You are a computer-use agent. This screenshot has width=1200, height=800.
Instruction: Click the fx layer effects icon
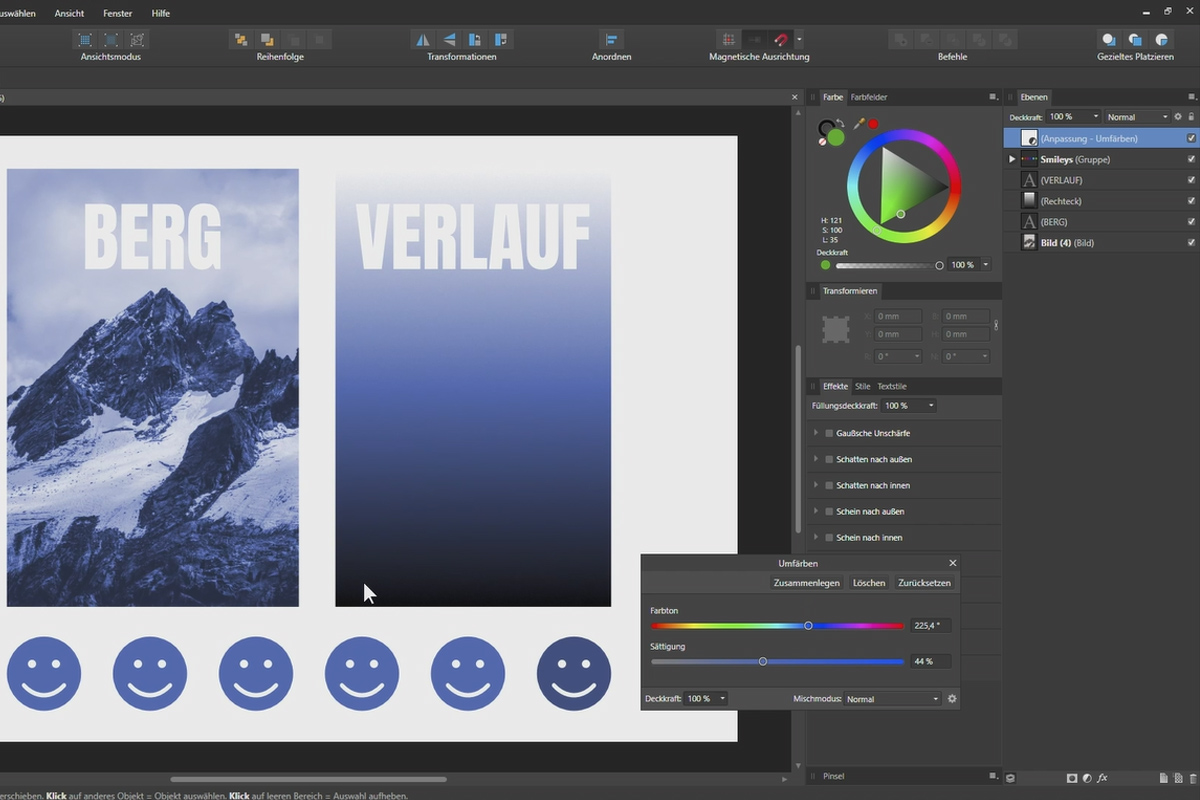click(1102, 778)
